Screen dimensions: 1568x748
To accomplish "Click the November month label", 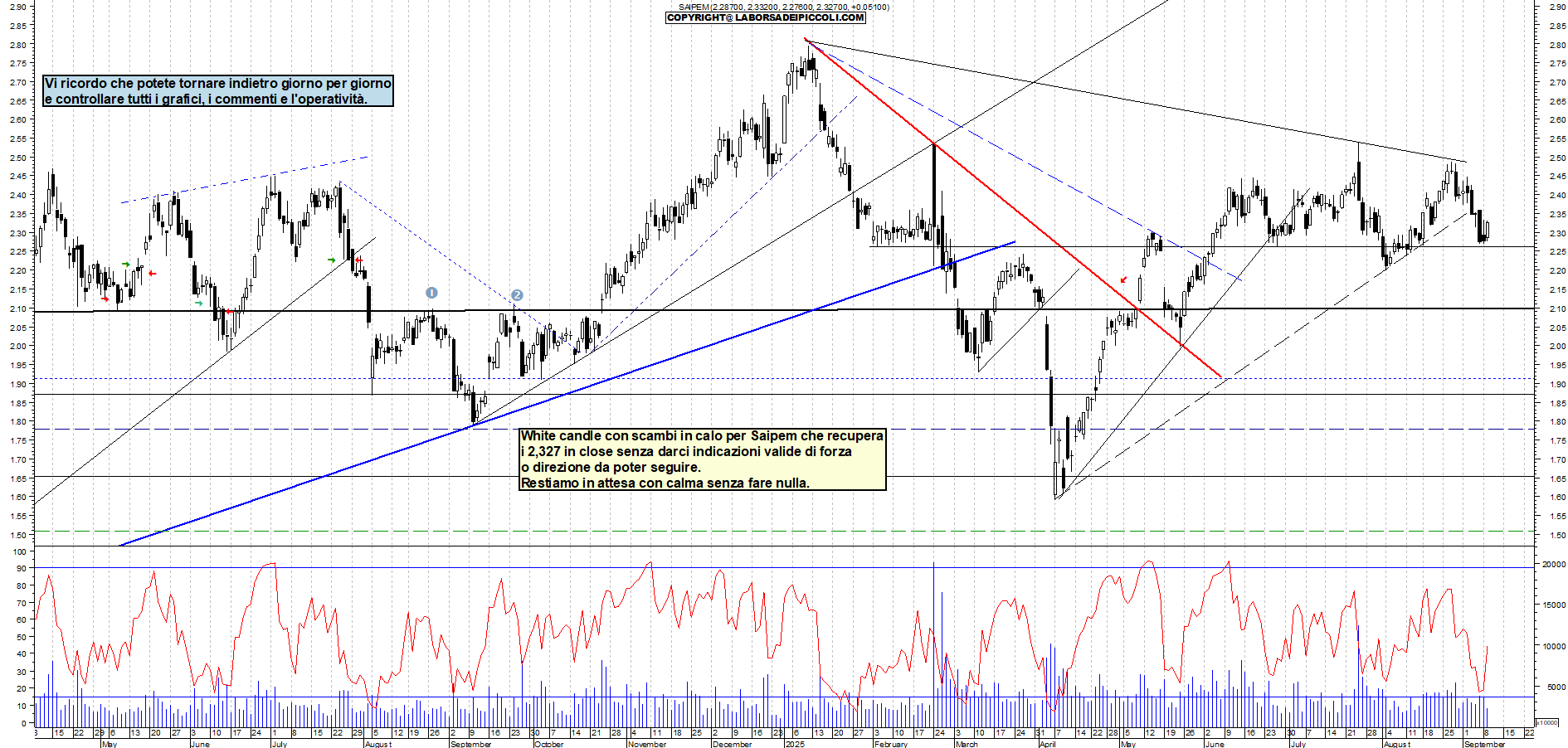I will [647, 744].
